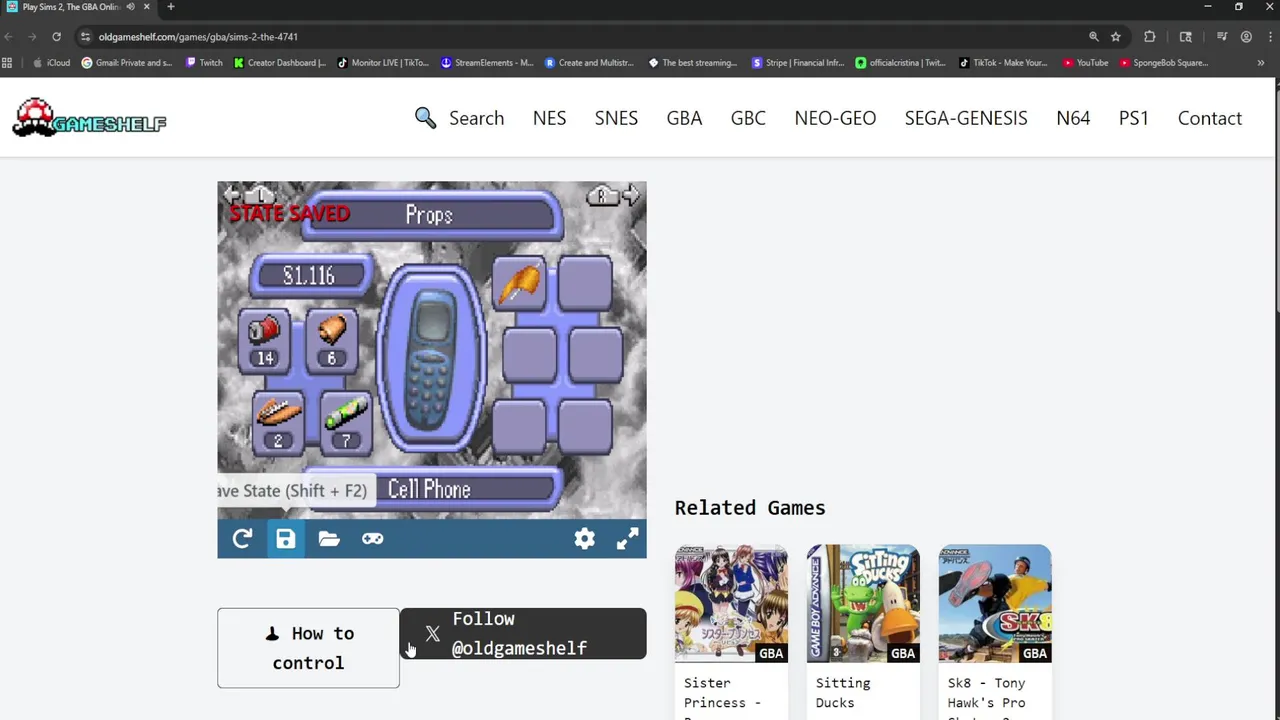Open the Chrome profile avatar
1280x720 pixels.
(x=1246, y=37)
